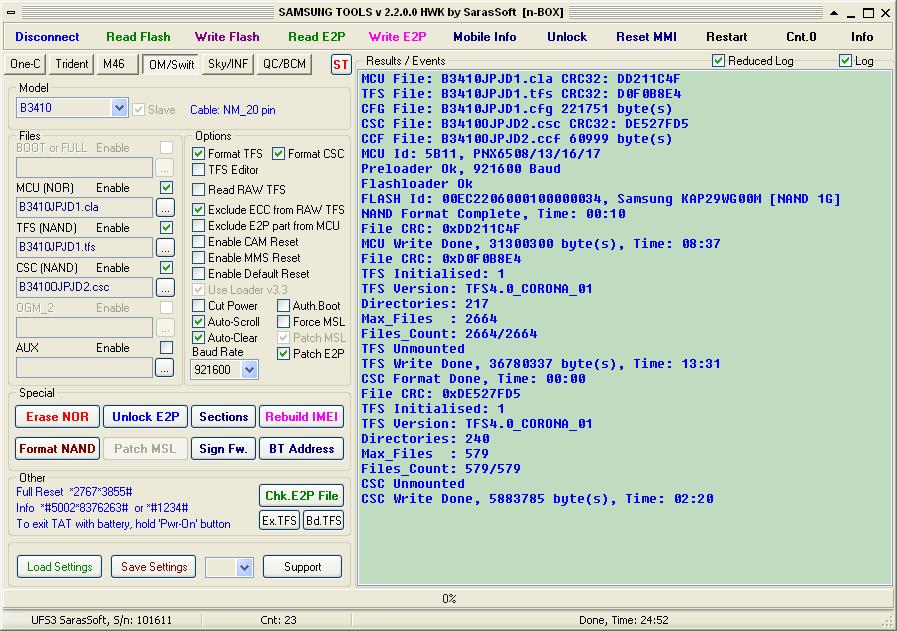Switch to the Trident tab
Screen dimensions: 897x631
[72, 64]
